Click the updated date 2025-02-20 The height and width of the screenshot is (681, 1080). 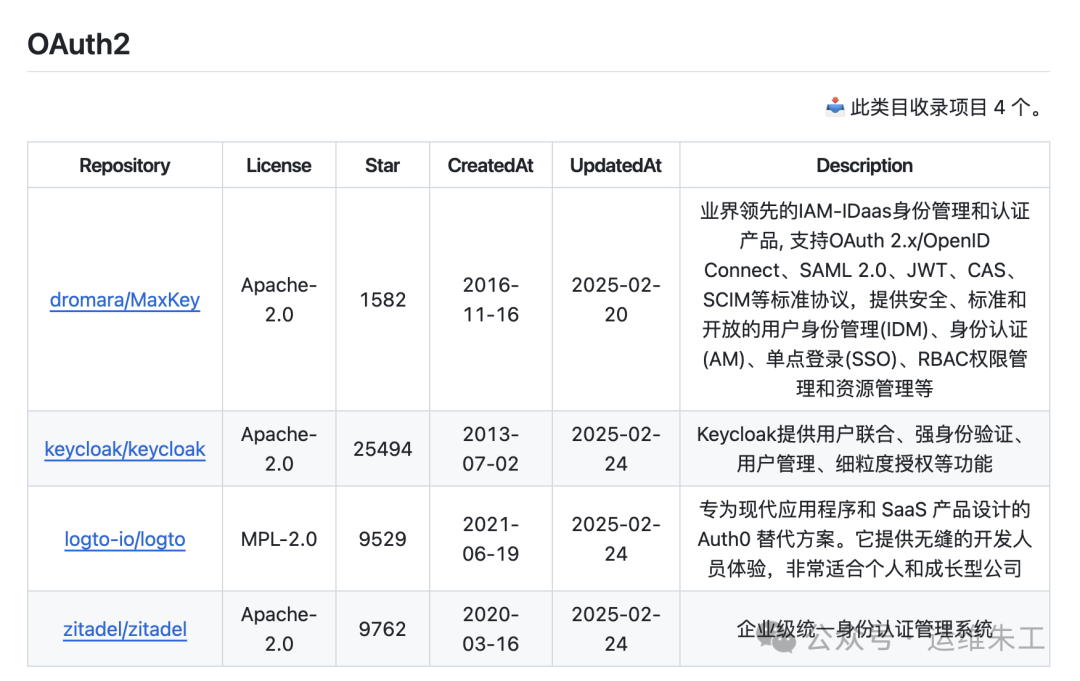coord(616,300)
